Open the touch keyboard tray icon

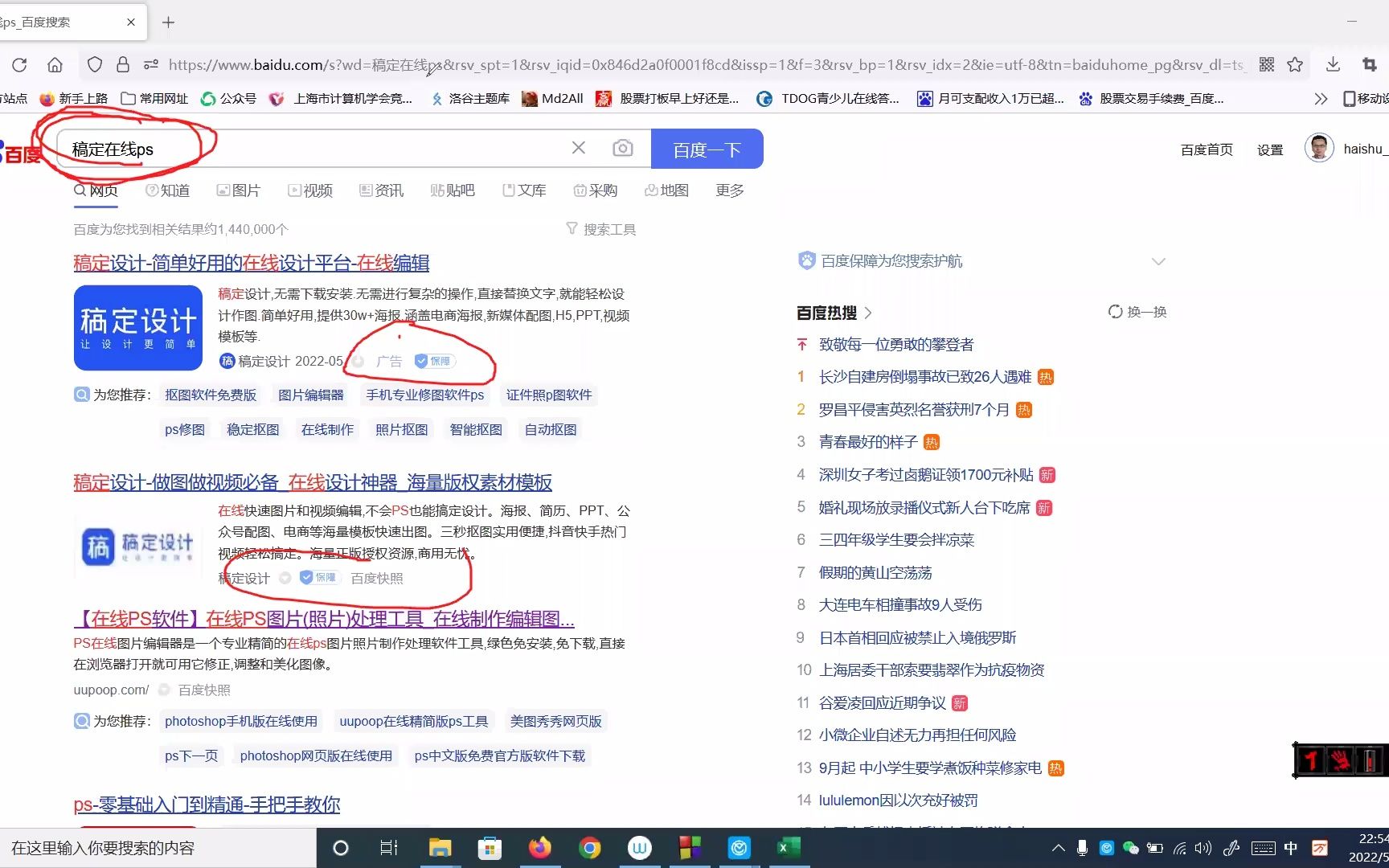click(x=1263, y=848)
